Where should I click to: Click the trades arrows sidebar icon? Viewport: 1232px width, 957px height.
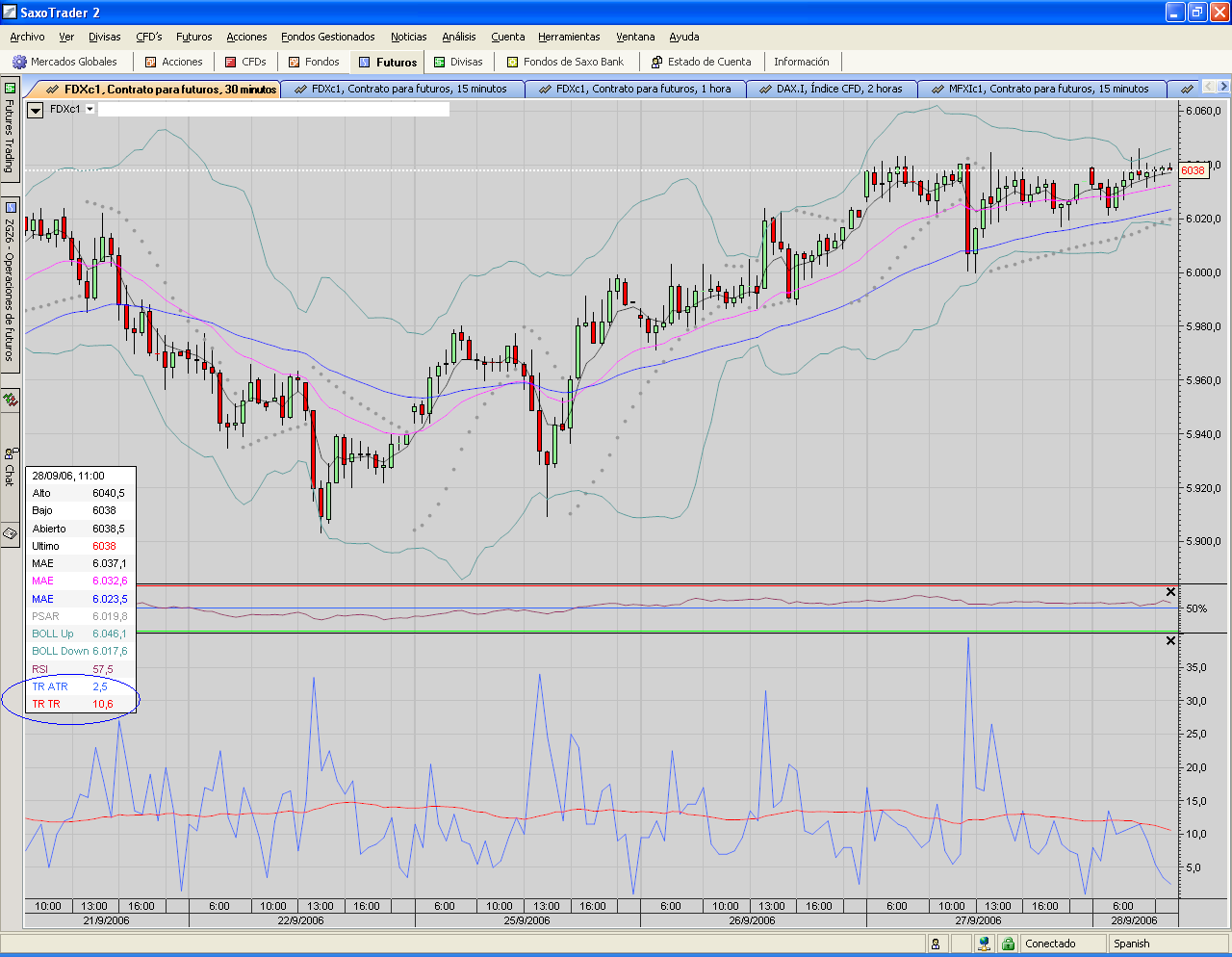pos(11,400)
